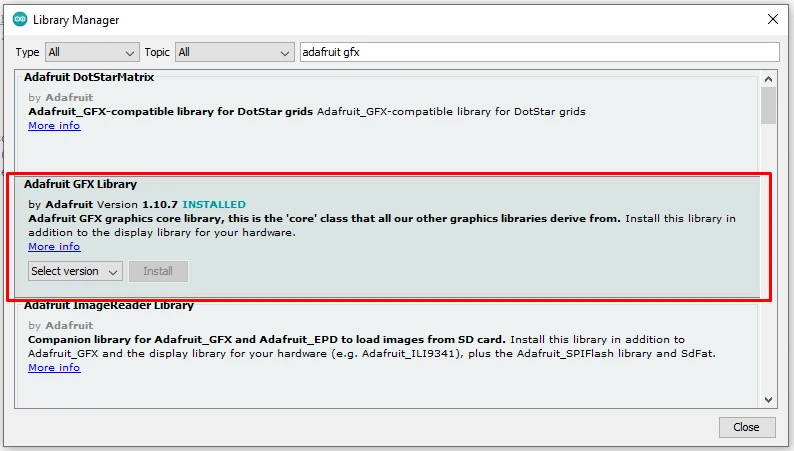The width and height of the screenshot is (794, 451).
Task: Click the INSTALLED status label
Action: (214, 204)
